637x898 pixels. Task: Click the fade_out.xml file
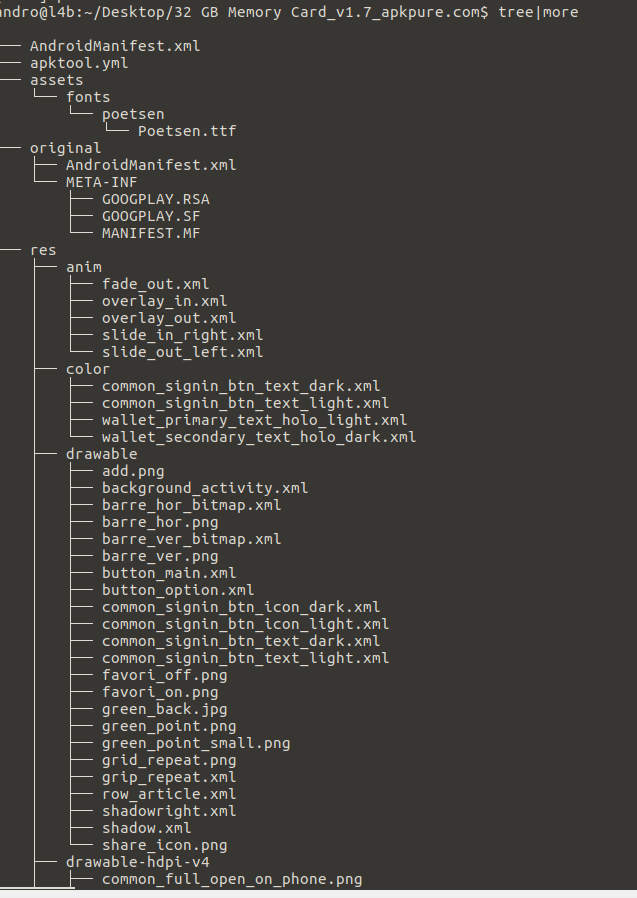(155, 284)
